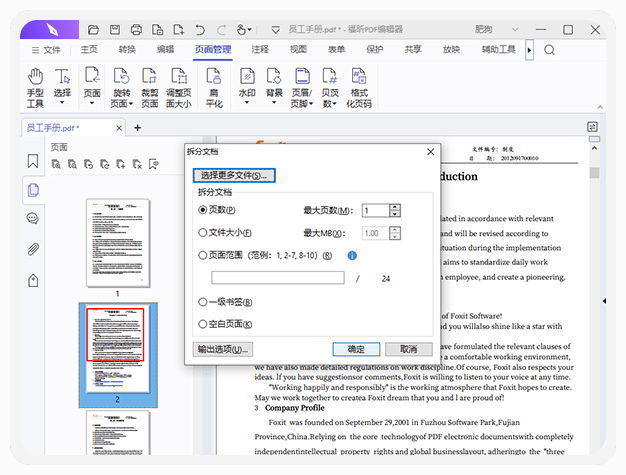This screenshot has width=626, height=475.
Task: Switch to the 表单 tab
Action: click(x=336, y=49)
